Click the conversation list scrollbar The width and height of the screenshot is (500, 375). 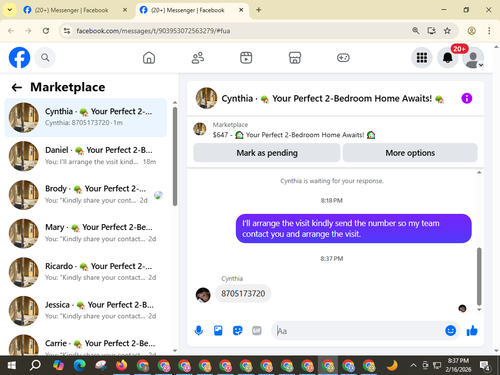click(x=175, y=156)
